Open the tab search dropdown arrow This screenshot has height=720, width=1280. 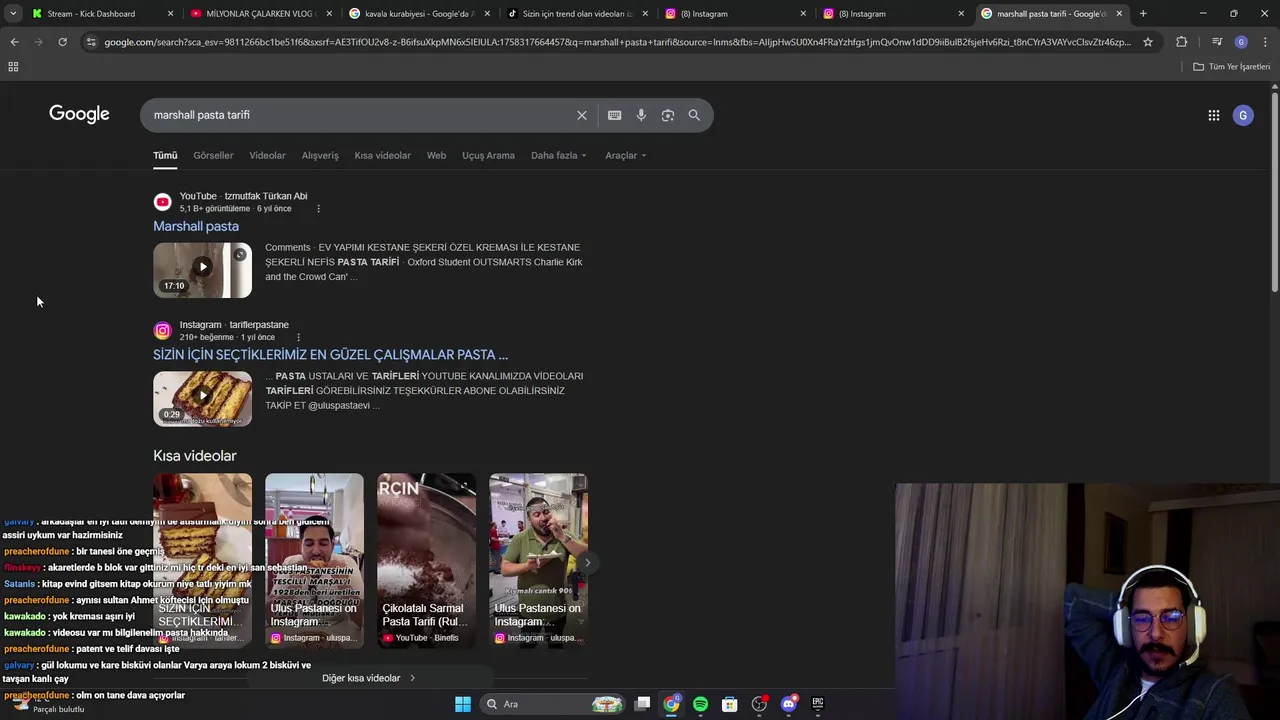[x=13, y=14]
